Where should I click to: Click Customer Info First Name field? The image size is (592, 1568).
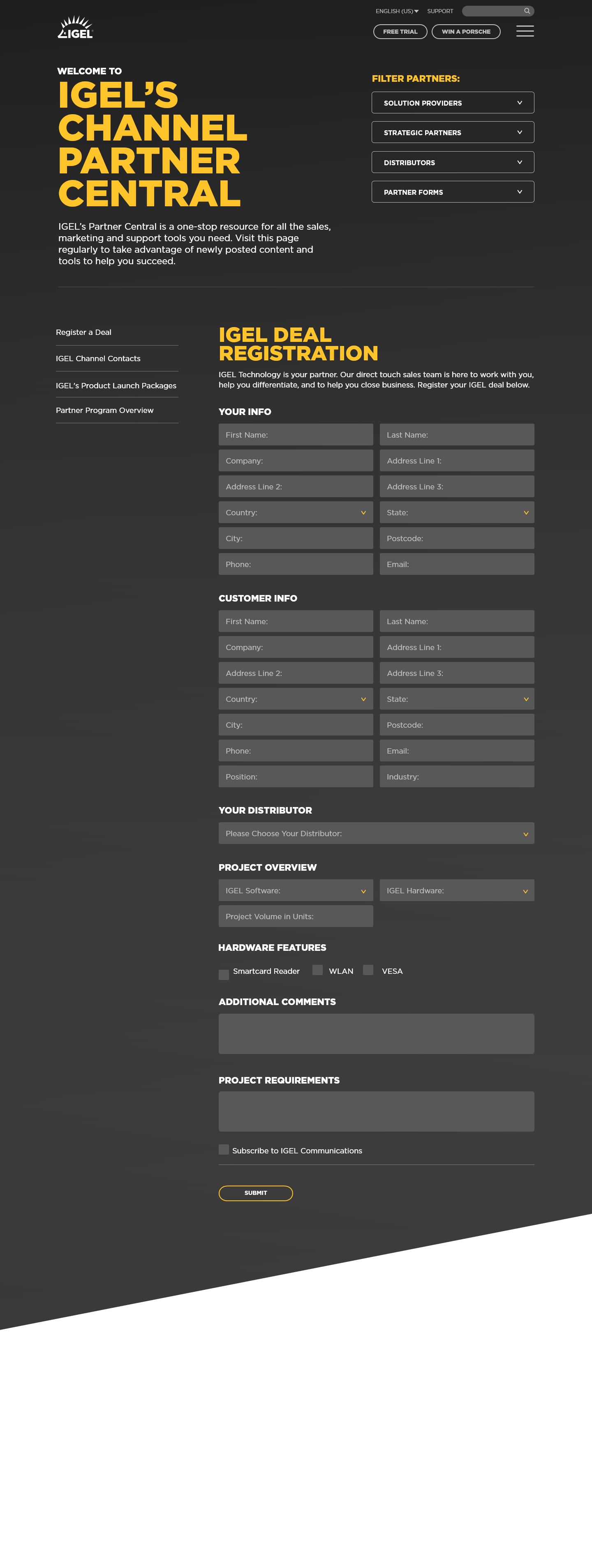tap(296, 621)
